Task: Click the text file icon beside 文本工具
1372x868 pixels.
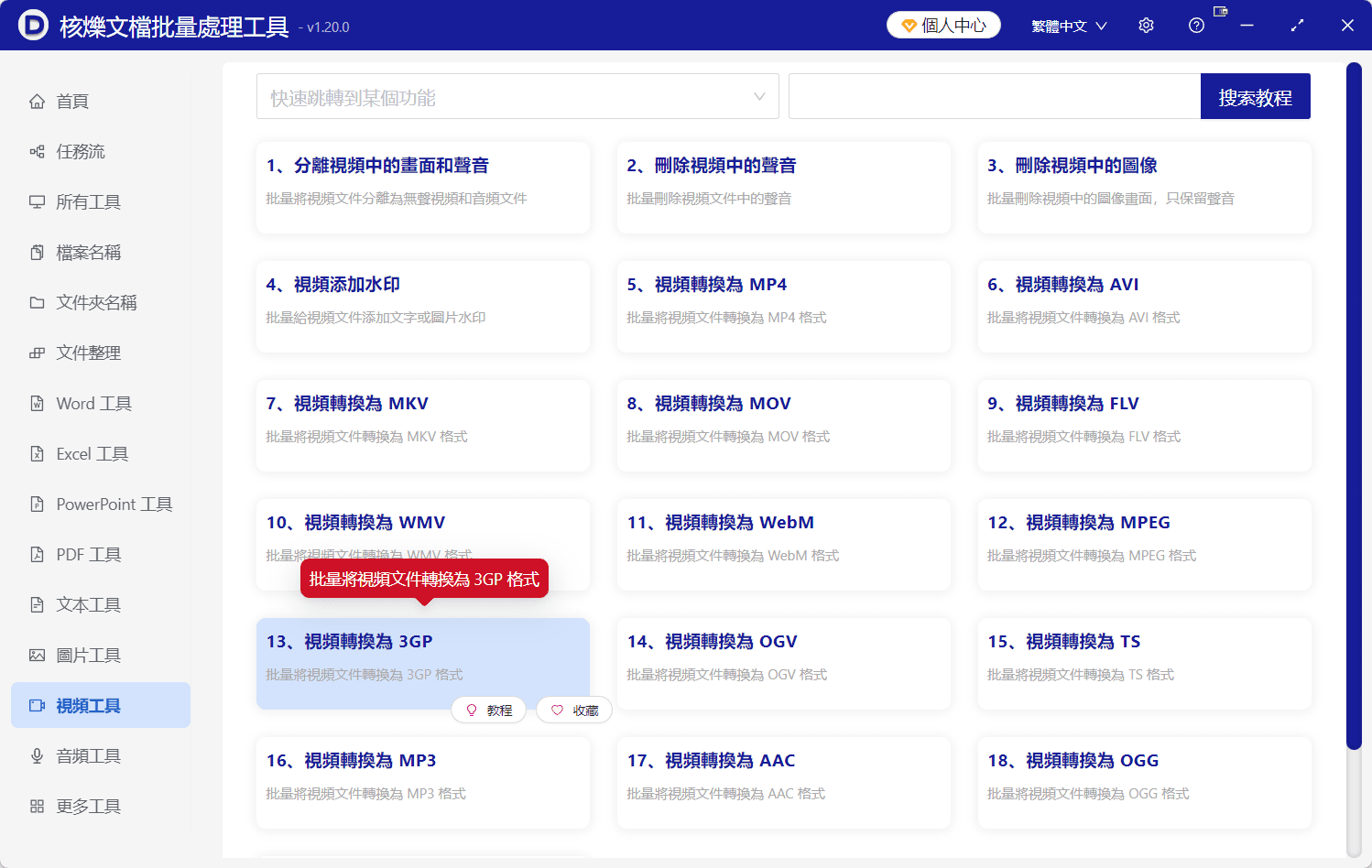Action: tap(37, 604)
